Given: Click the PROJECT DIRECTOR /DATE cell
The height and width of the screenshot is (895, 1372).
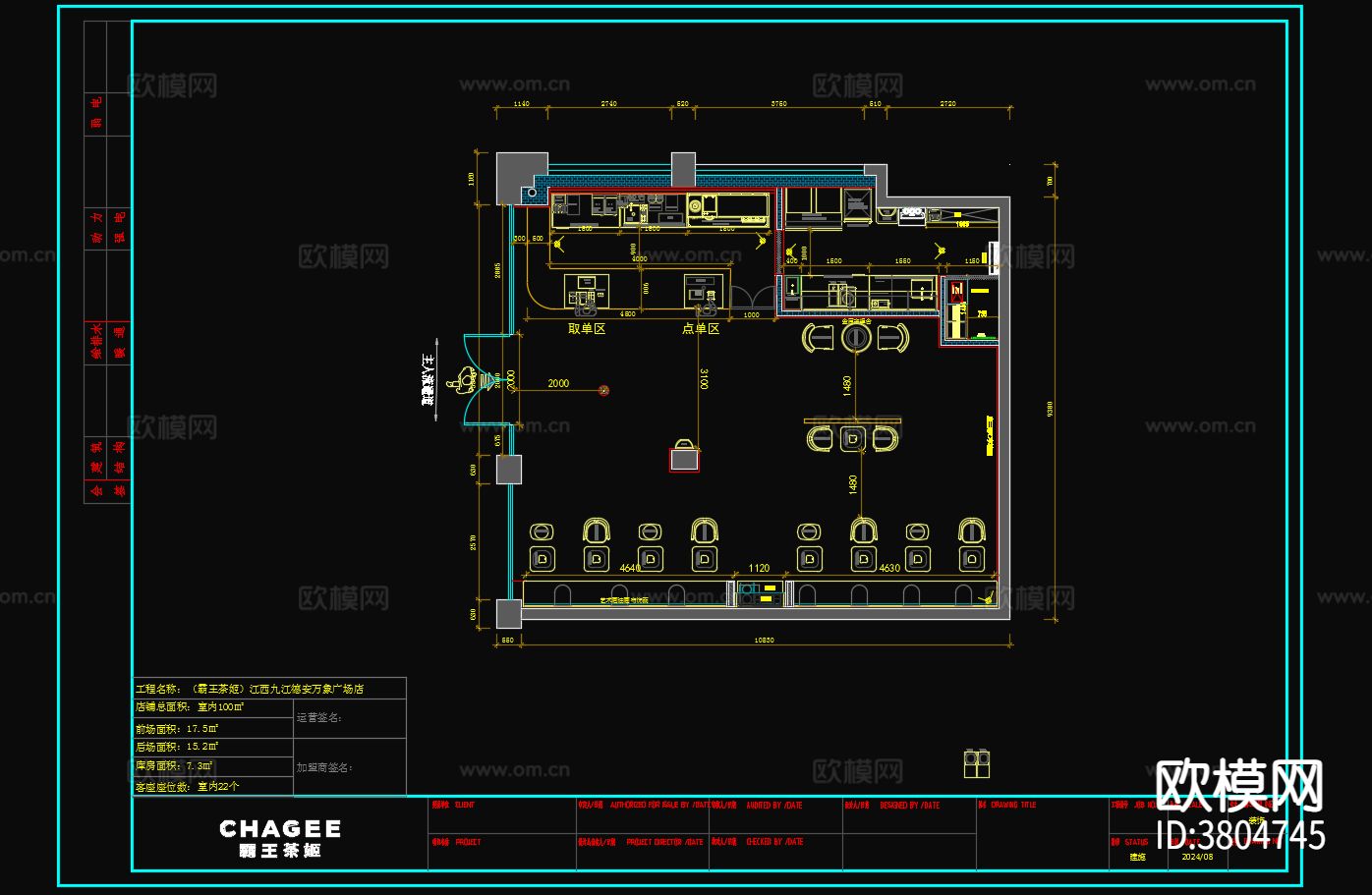Looking at the screenshot, I should [x=643, y=852].
